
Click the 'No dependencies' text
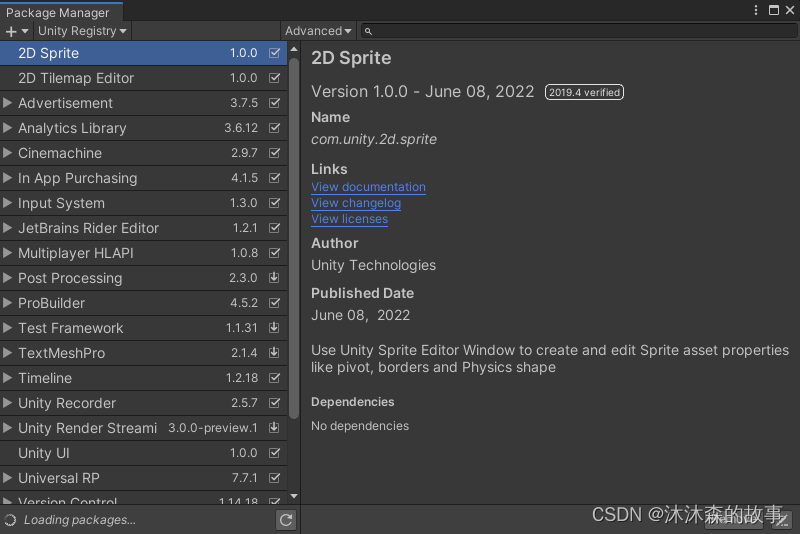(360, 426)
